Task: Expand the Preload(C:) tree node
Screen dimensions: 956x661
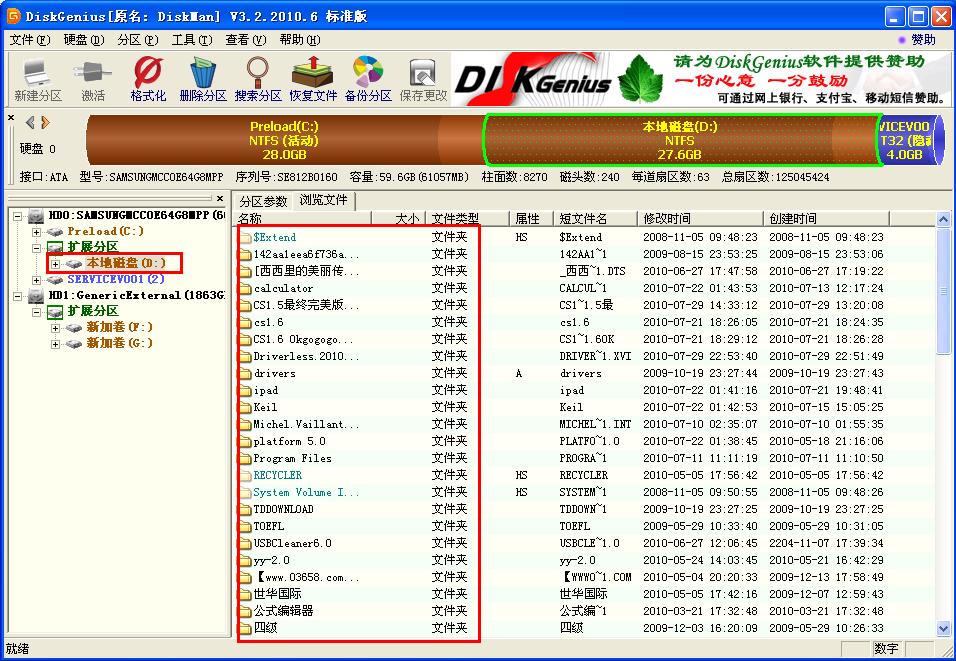Action: pos(37,232)
